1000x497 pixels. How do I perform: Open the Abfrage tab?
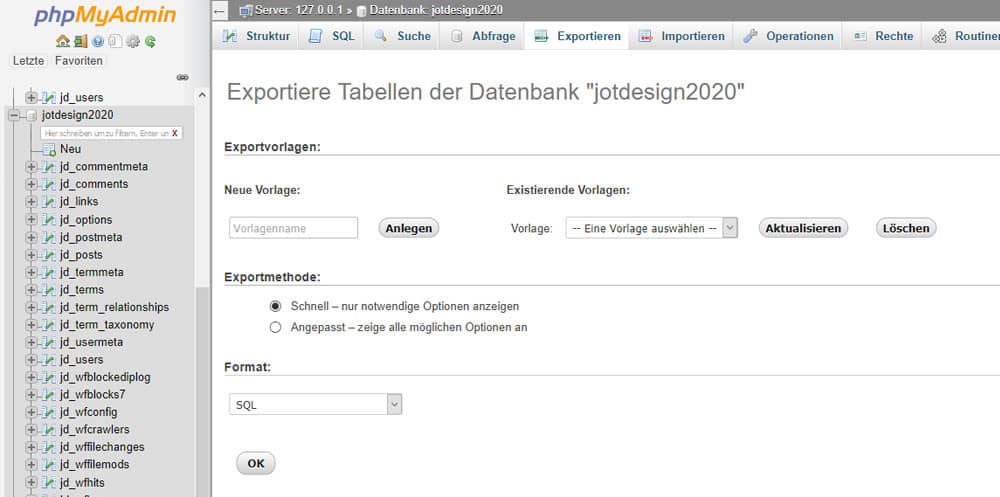[483, 36]
